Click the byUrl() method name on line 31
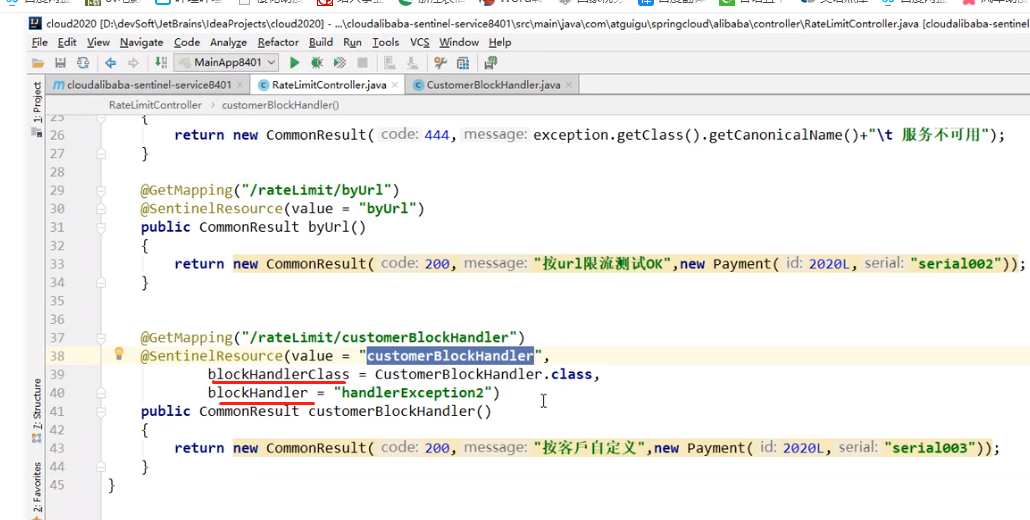 click(337, 227)
